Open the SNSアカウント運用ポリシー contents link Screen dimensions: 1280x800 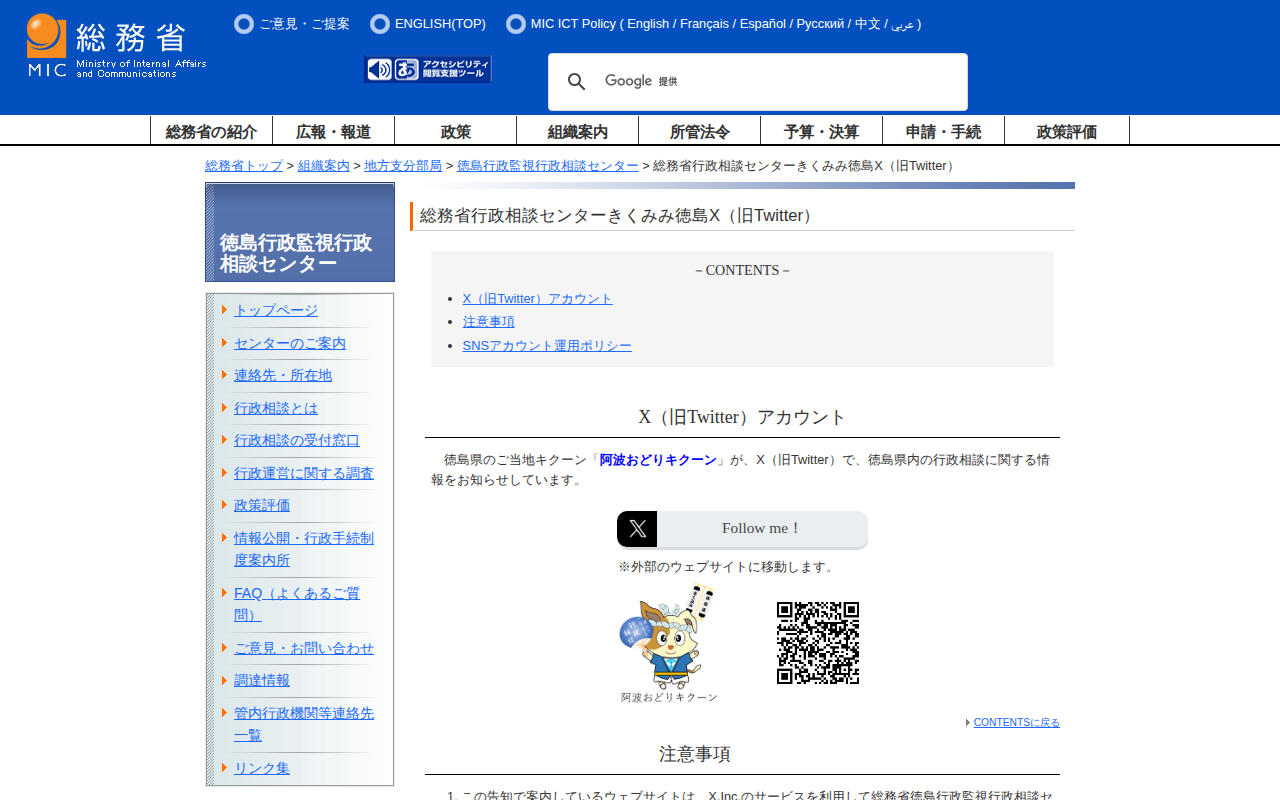pyautogui.click(x=547, y=346)
